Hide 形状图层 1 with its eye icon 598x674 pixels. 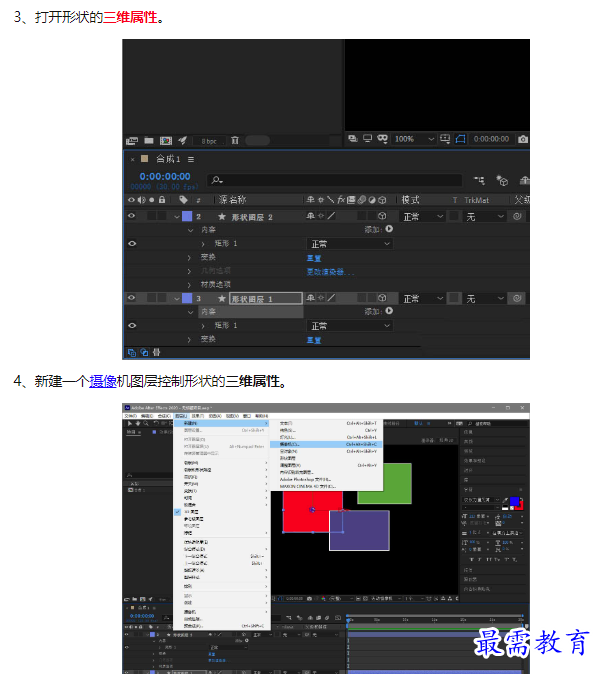132,297
